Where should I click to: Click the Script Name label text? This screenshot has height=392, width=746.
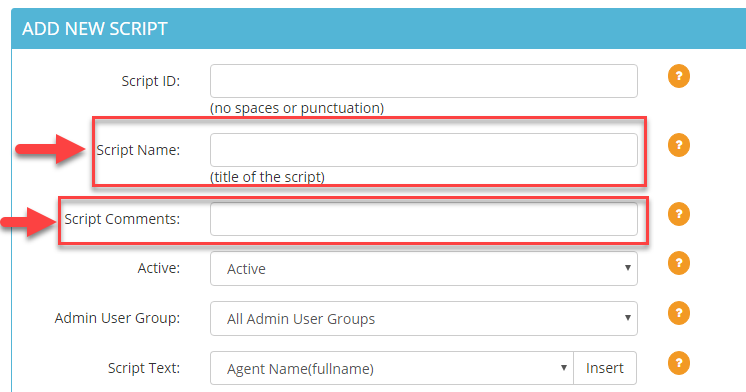[138, 150]
